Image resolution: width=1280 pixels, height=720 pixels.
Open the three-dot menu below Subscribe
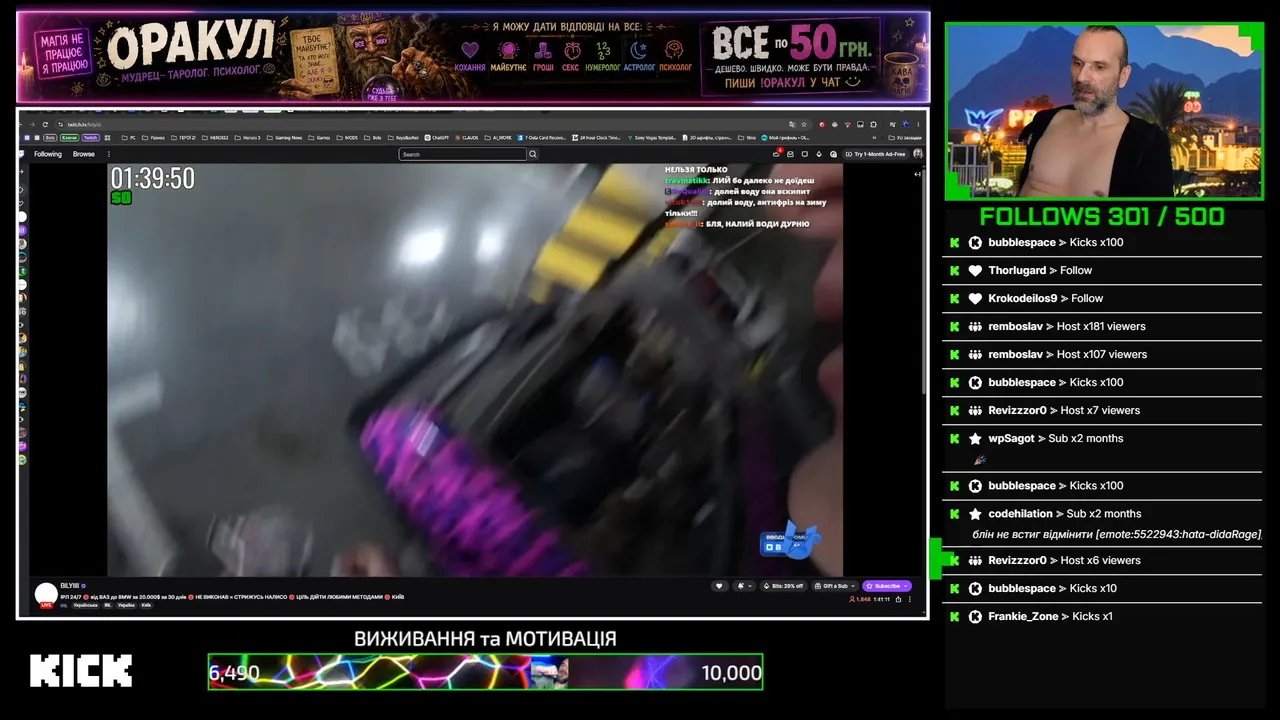[x=909, y=599]
